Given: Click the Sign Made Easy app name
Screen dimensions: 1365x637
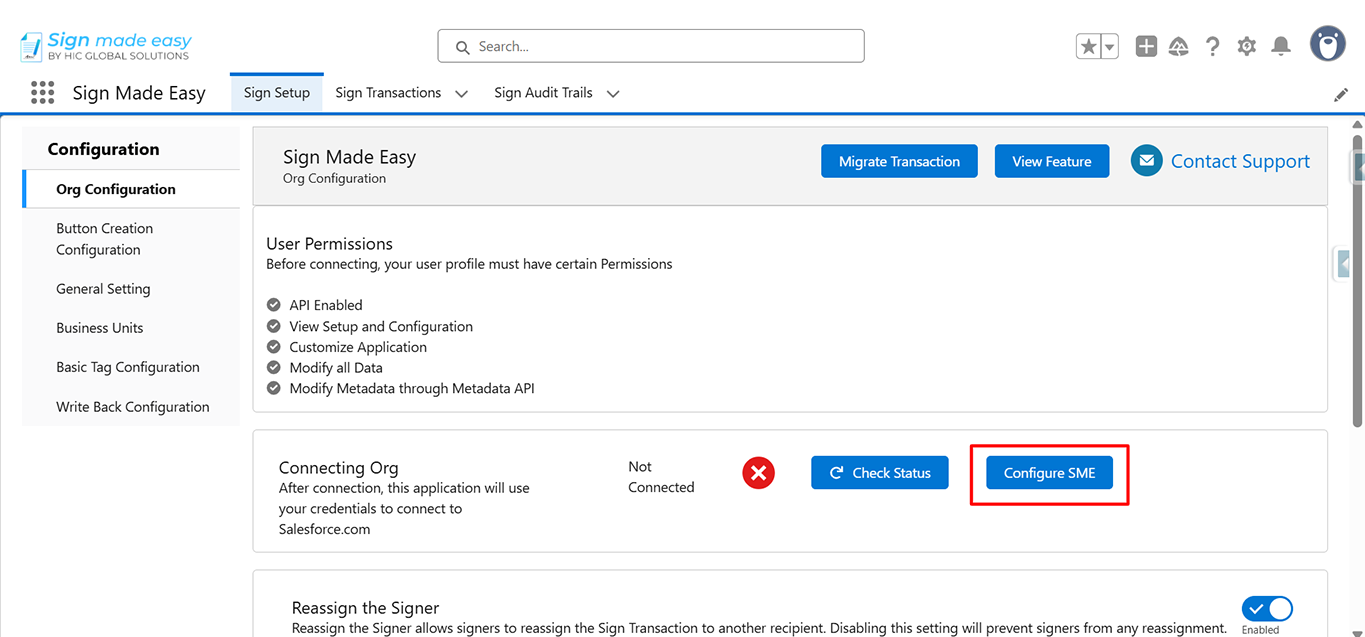Looking at the screenshot, I should (x=139, y=93).
